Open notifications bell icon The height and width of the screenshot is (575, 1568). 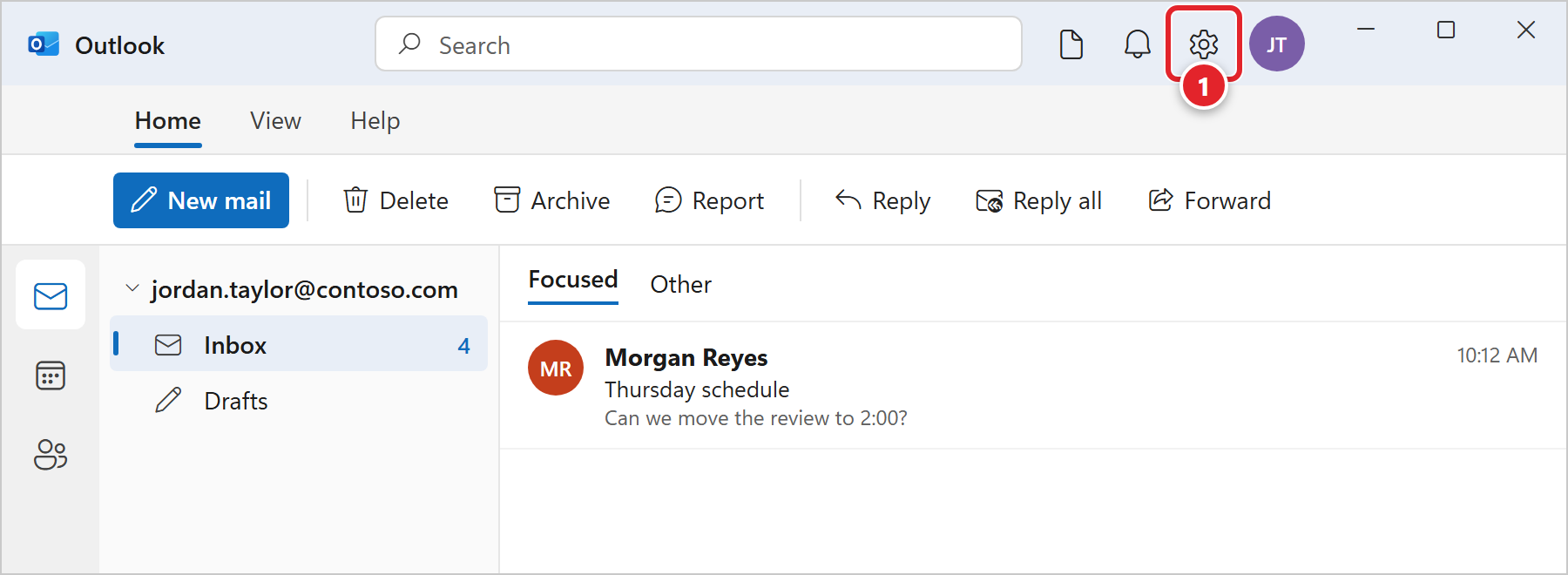coord(1138,44)
